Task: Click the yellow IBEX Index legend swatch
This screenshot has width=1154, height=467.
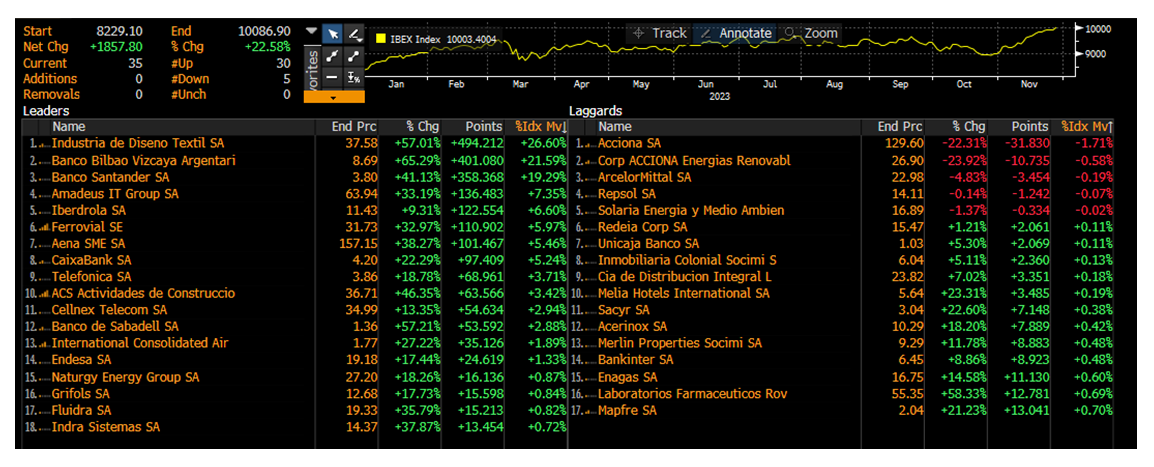Action: (380, 39)
